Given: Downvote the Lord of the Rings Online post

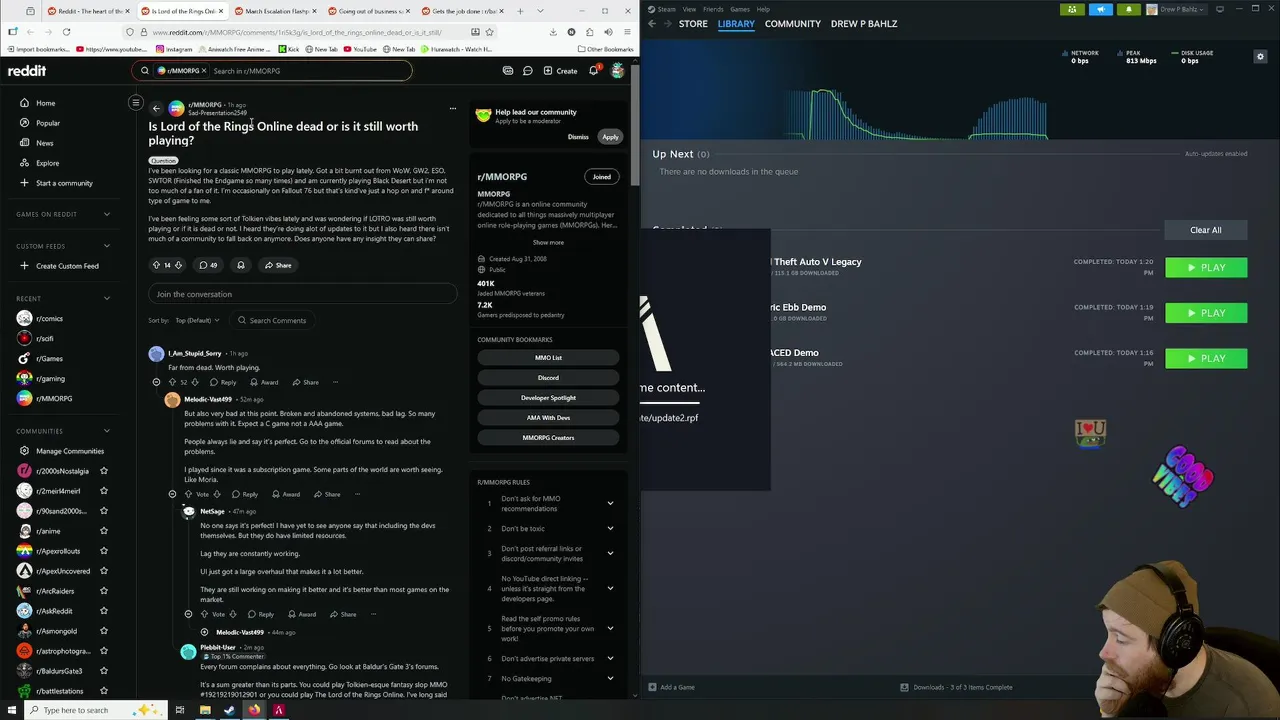Looking at the screenshot, I should 179,265.
